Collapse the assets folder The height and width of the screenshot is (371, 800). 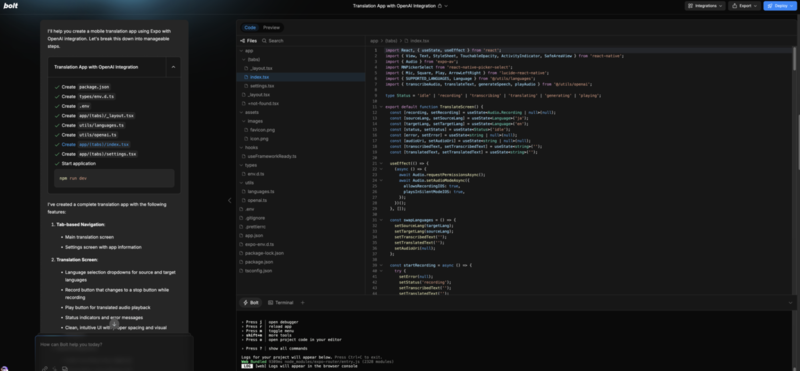click(301, 112)
